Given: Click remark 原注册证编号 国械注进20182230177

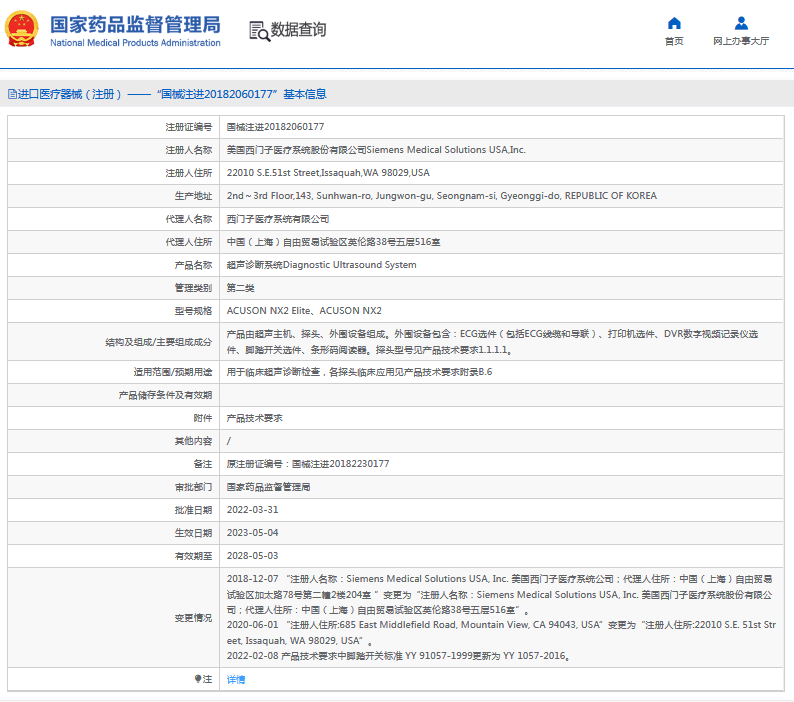Looking at the screenshot, I should (x=307, y=464).
